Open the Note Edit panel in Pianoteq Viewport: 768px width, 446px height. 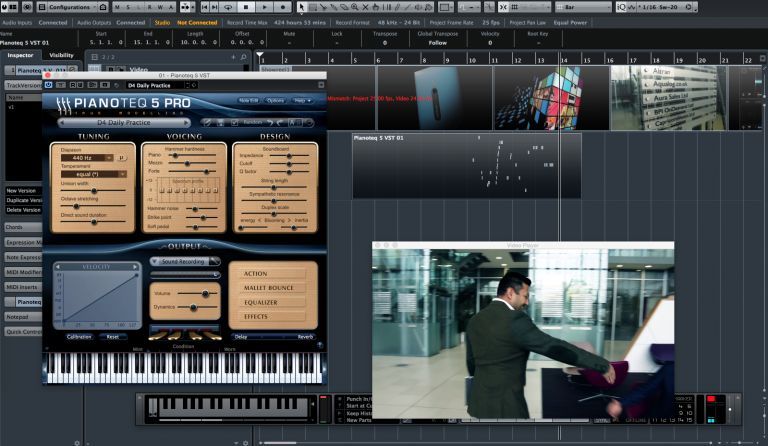248,100
